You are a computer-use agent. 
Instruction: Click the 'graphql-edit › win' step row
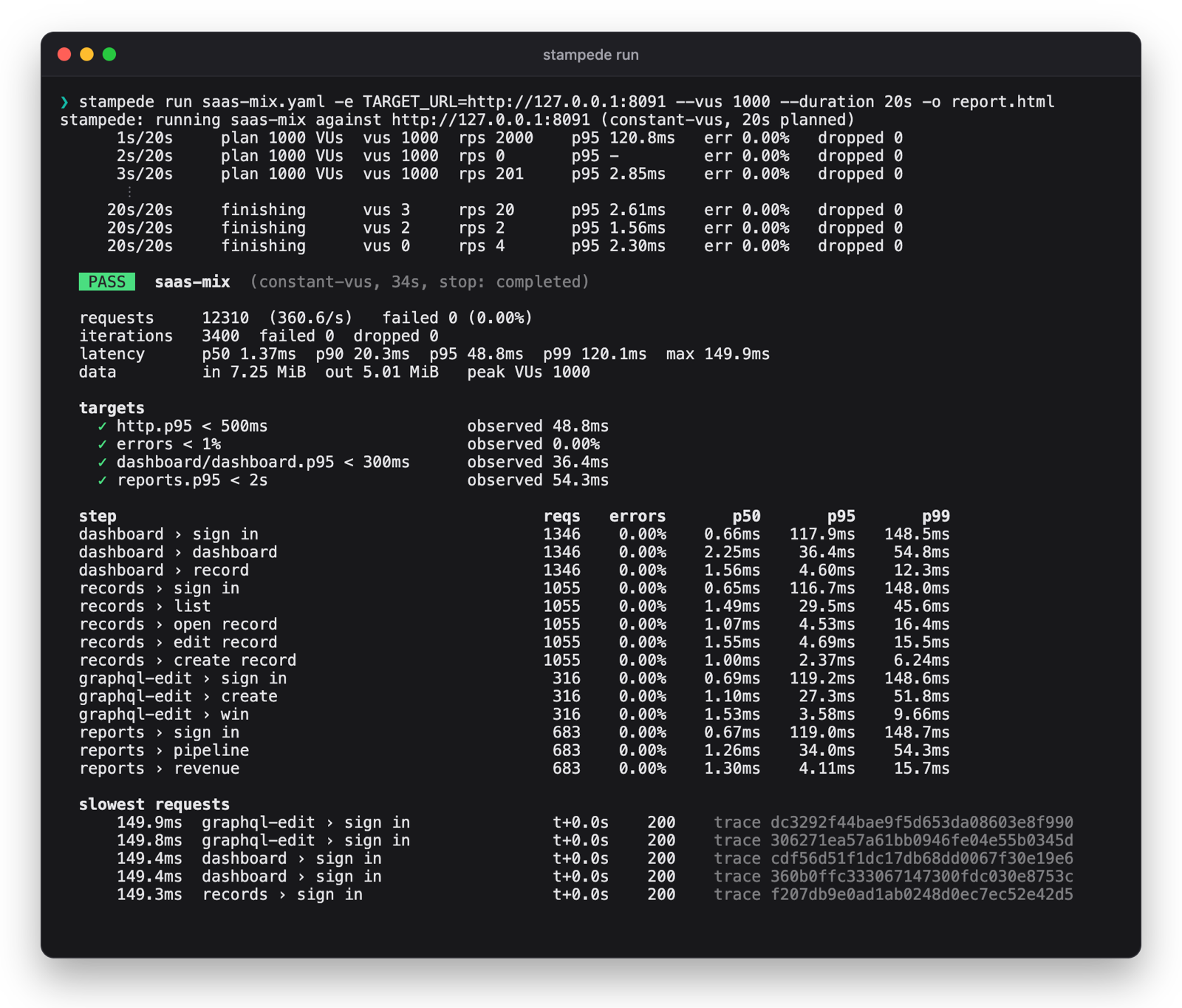514,715
